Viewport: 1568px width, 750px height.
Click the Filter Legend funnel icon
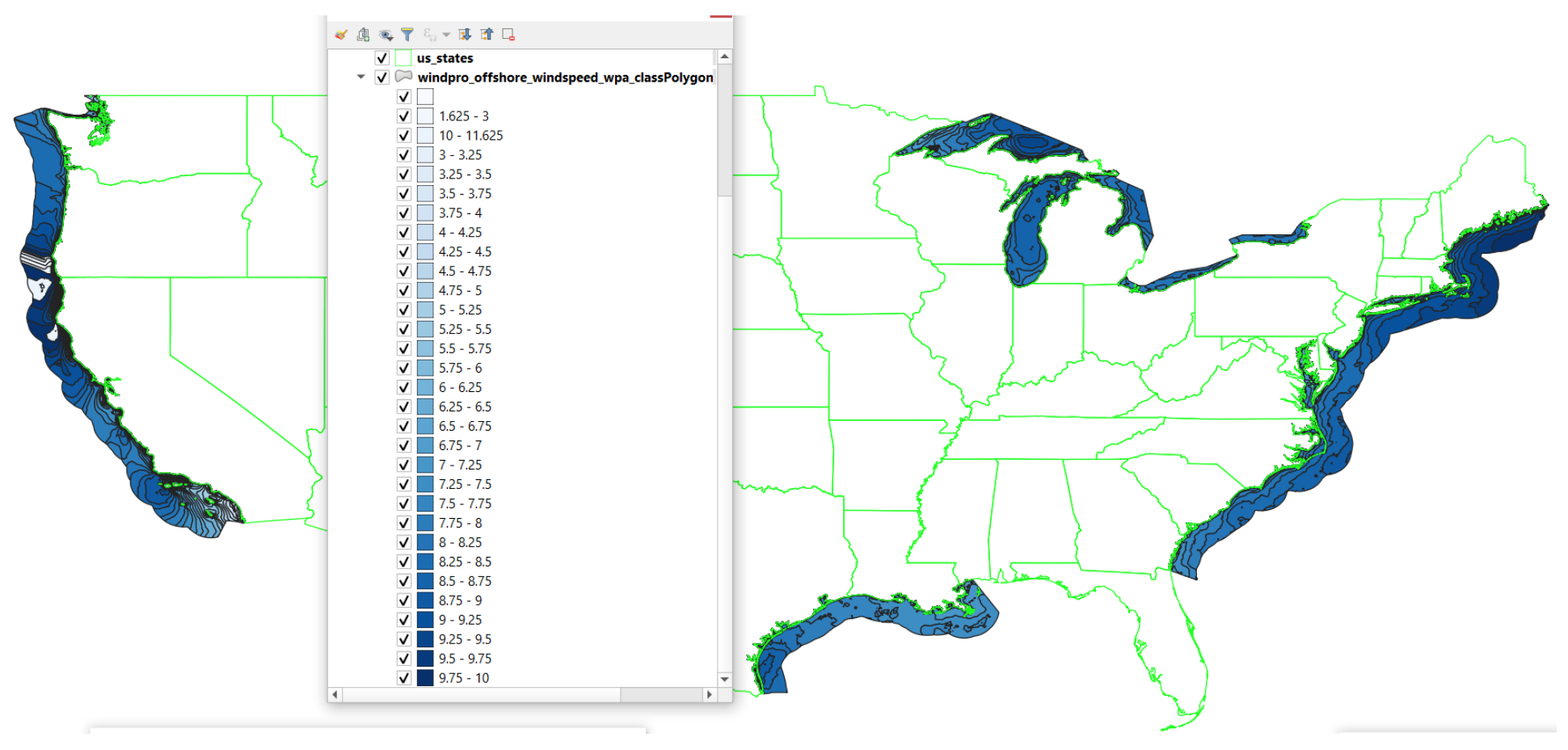click(407, 35)
